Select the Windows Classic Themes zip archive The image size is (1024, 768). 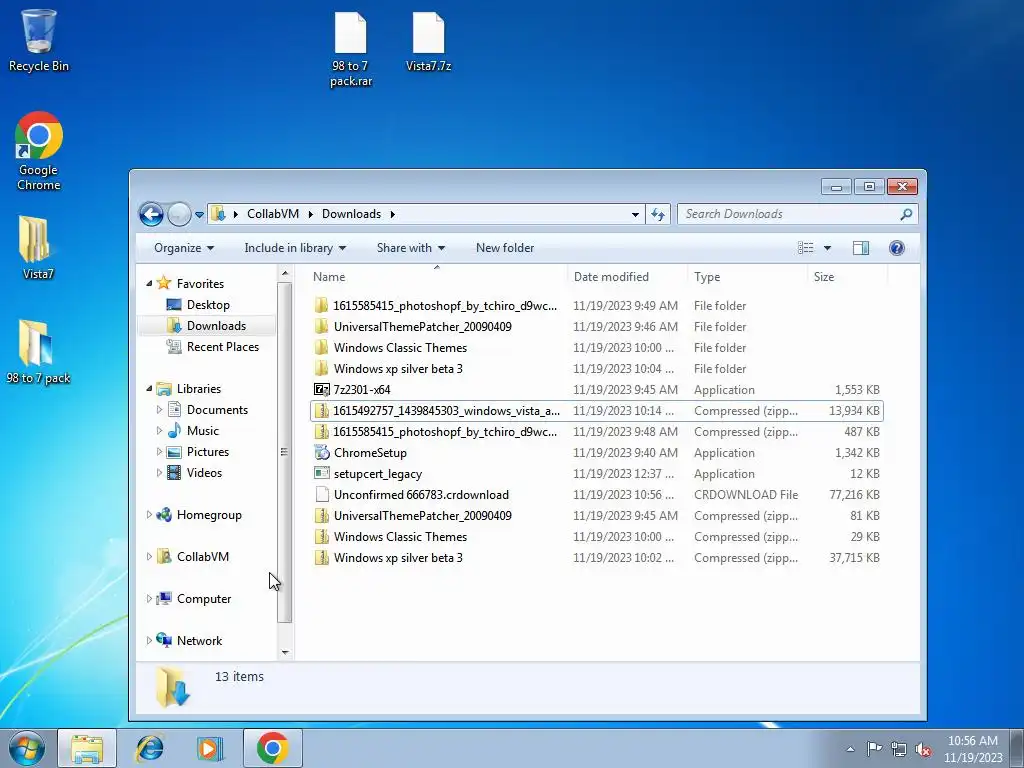click(596, 537)
